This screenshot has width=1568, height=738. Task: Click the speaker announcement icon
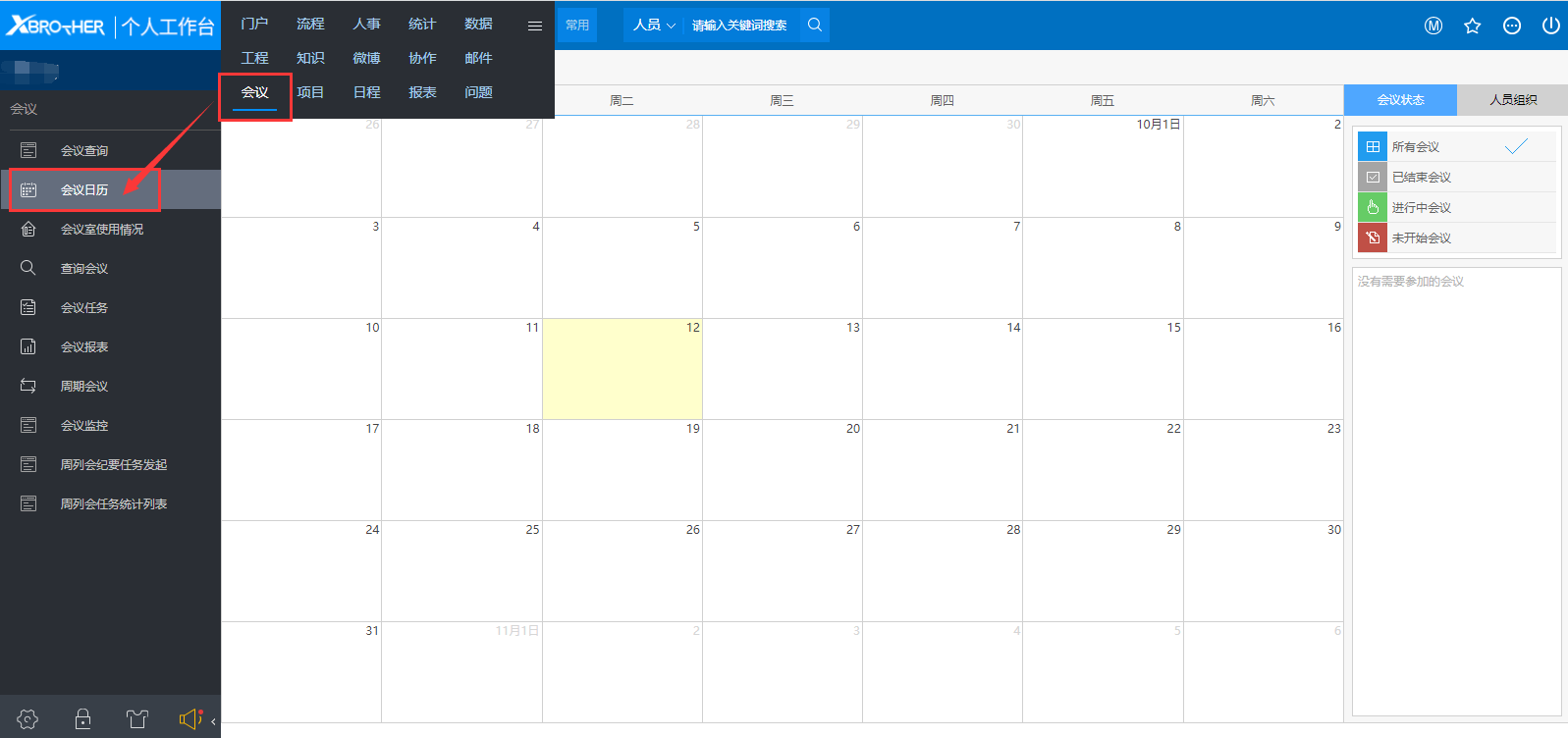tap(189, 719)
